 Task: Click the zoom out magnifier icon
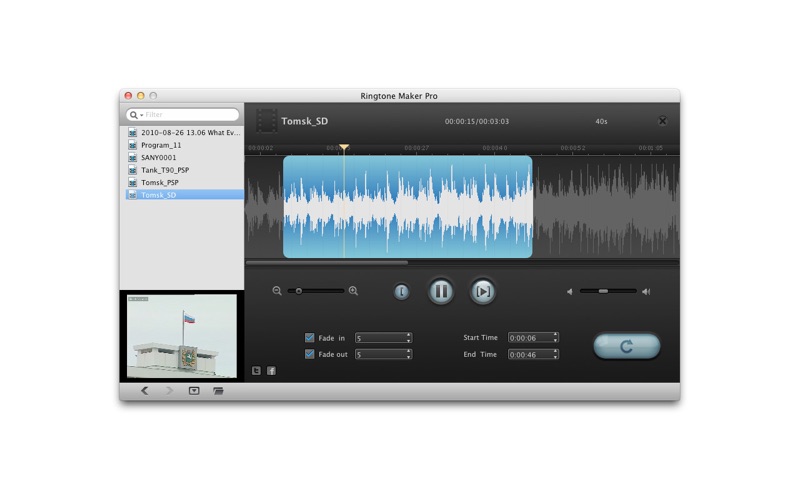(277, 291)
